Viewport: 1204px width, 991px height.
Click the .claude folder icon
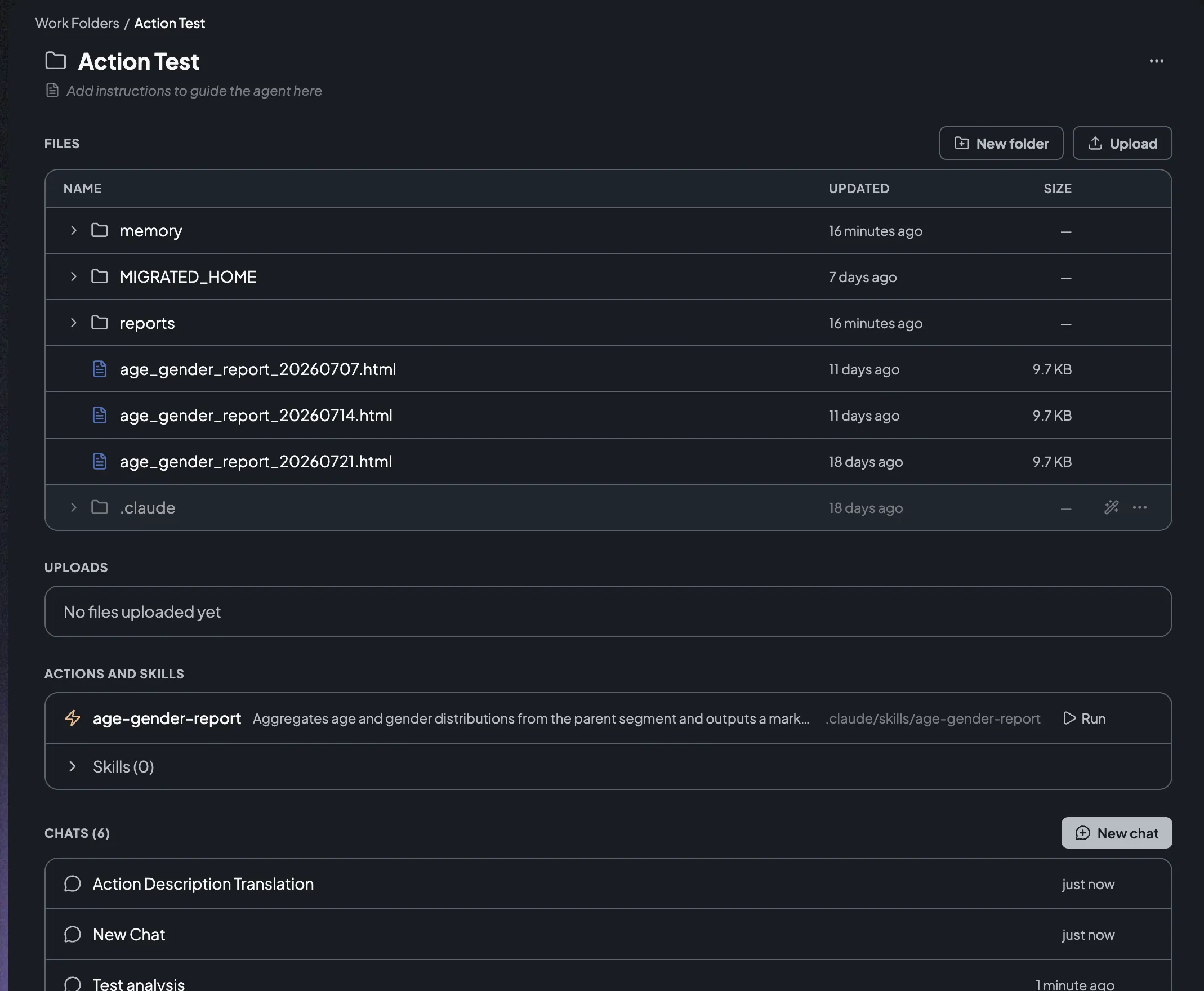pyautogui.click(x=100, y=507)
